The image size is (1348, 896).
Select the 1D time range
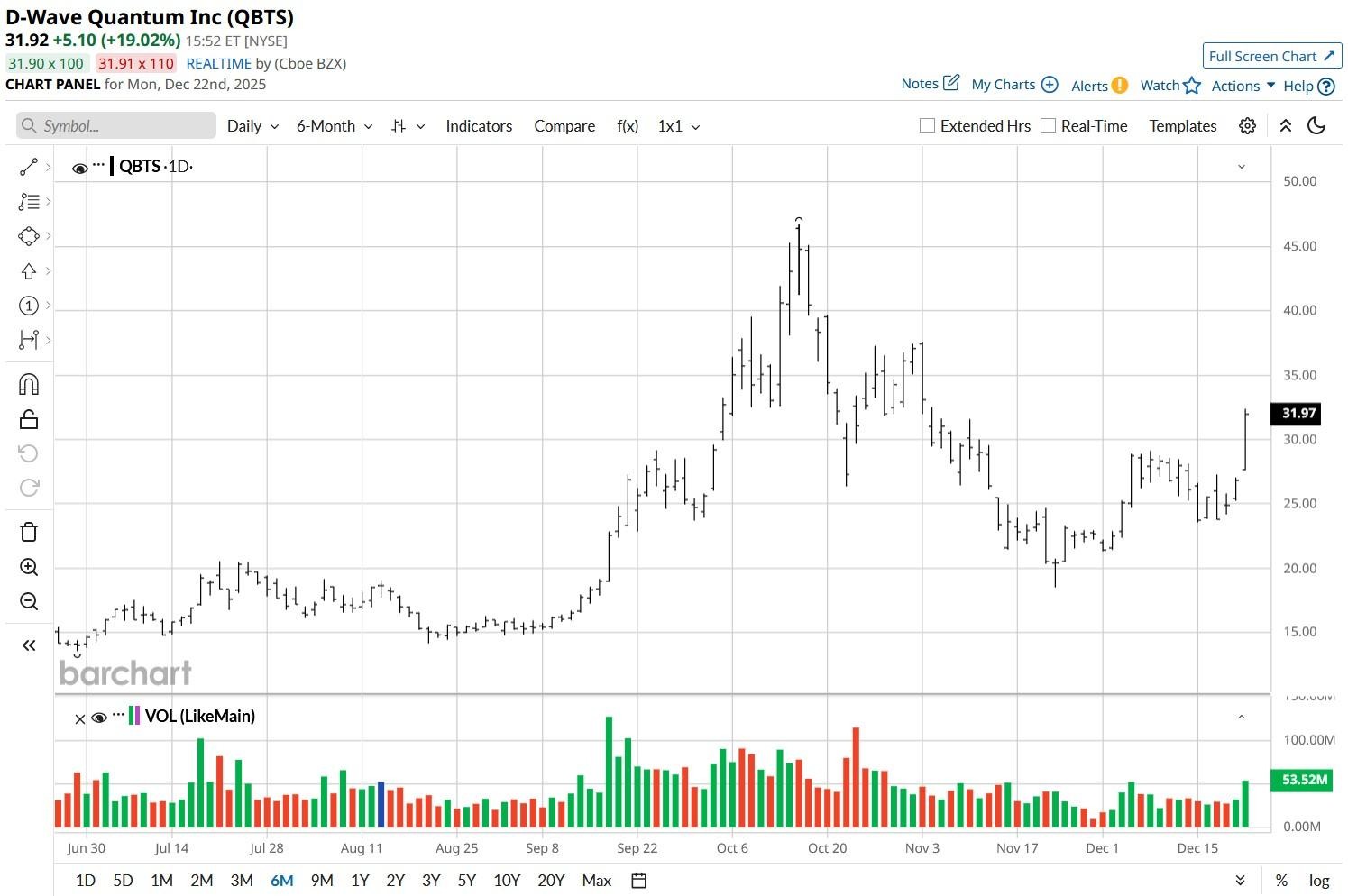click(86, 881)
